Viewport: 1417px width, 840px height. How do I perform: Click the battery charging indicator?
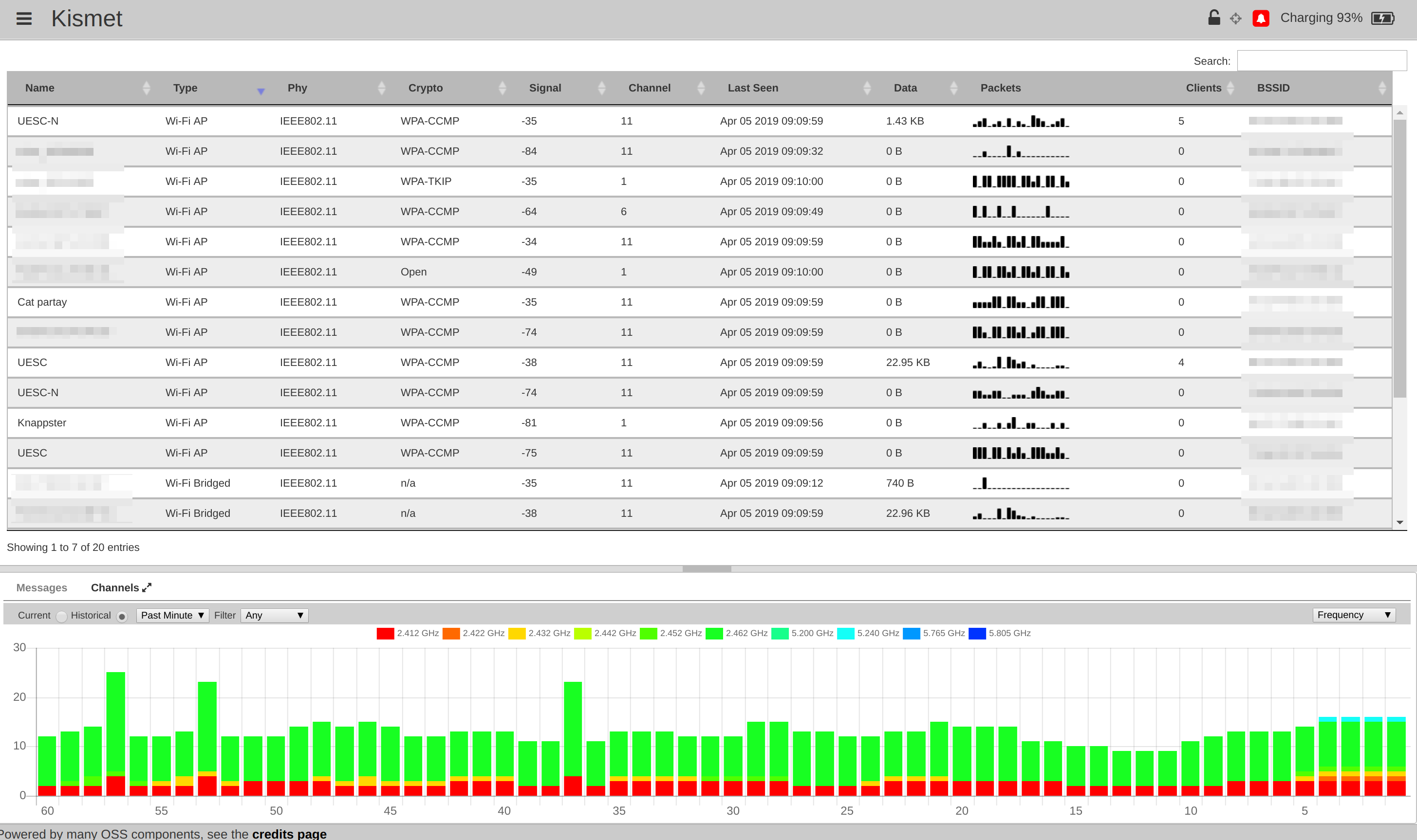[x=1382, y=18]
